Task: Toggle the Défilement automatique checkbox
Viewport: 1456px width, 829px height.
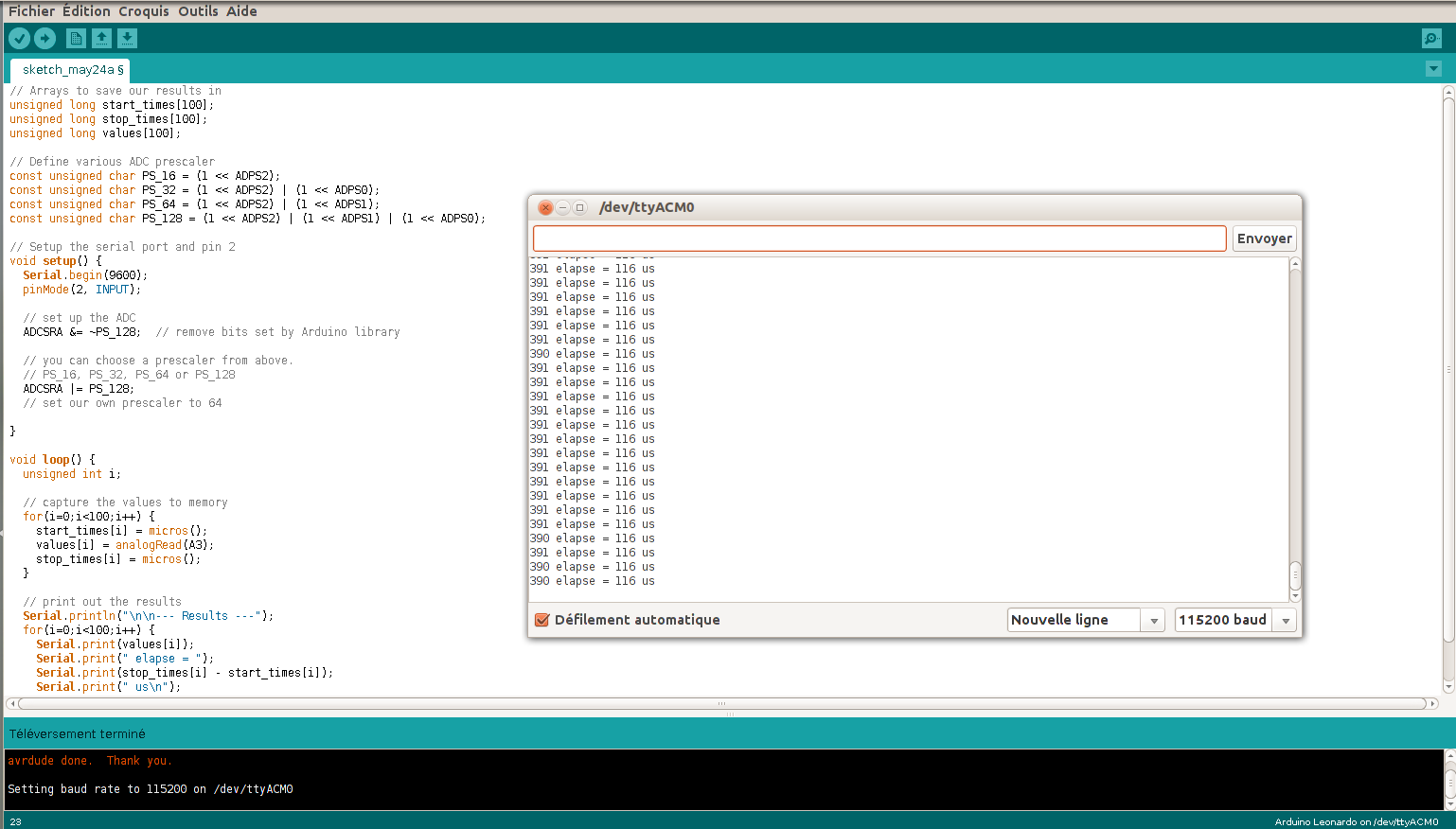Action: click(x=542, y=620)
